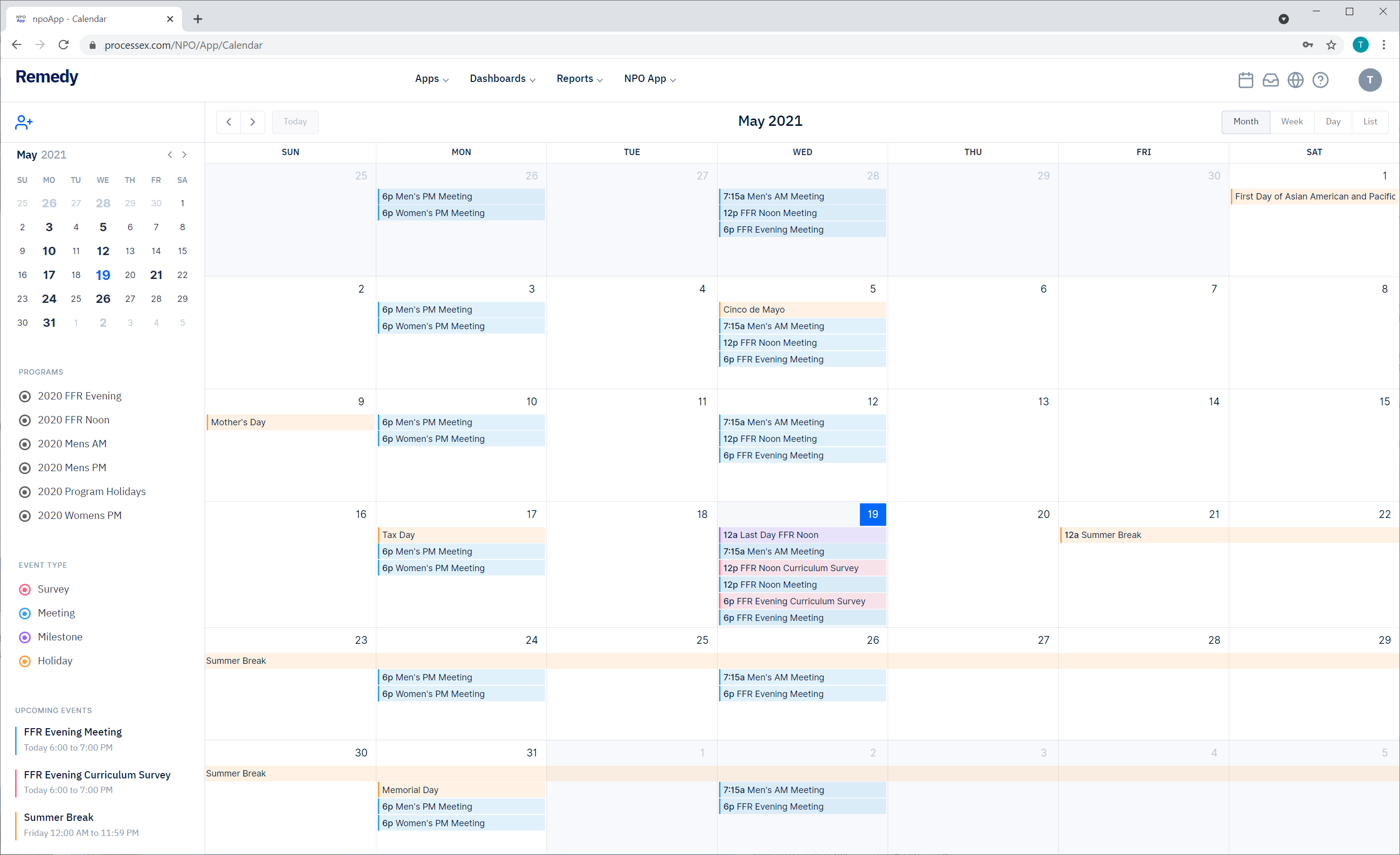Open the help question mark icon
Viewport: 1400px width, 855px height.
(1321, 80)
